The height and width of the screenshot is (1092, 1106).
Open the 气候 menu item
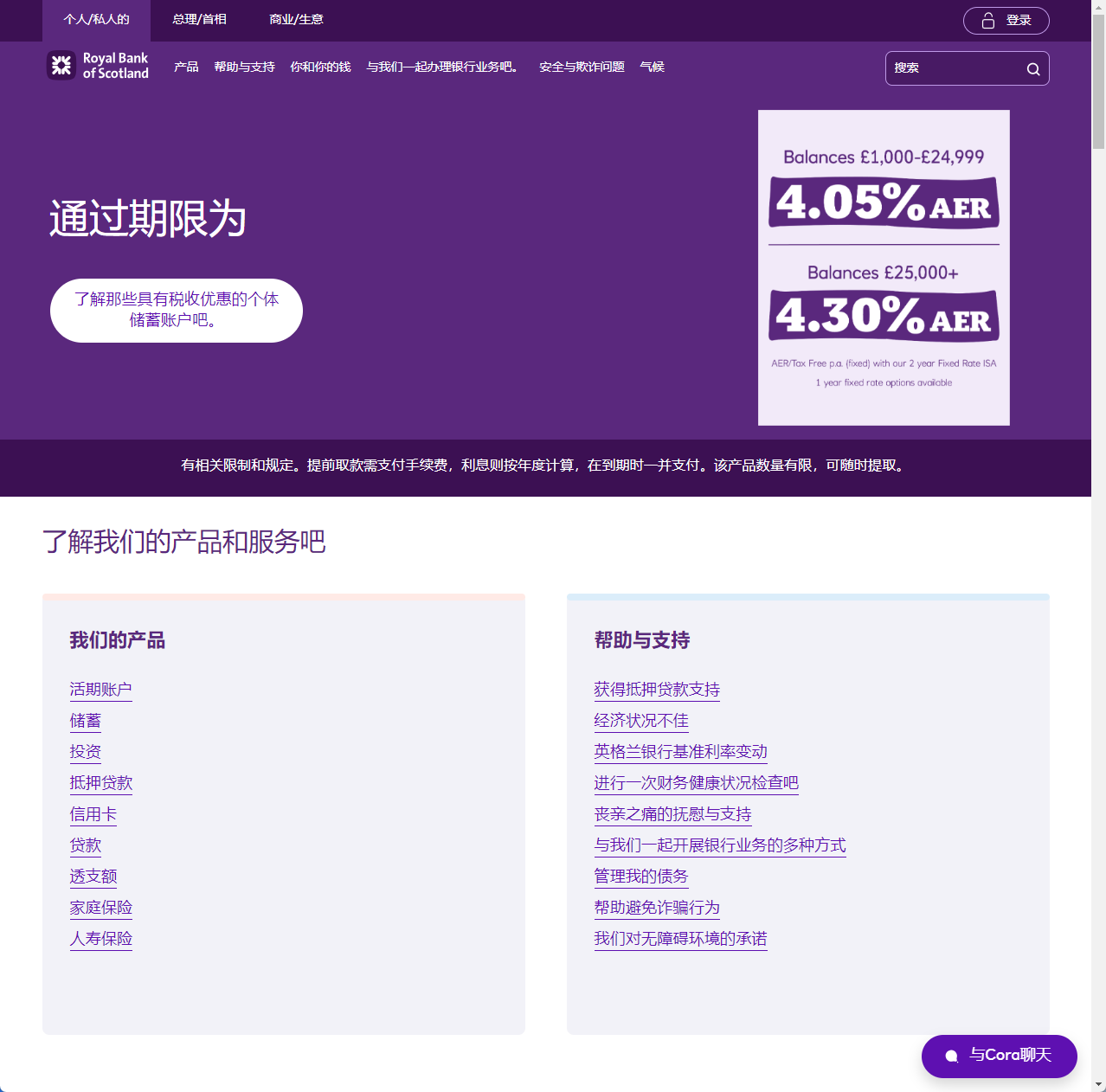coord(651,66)
